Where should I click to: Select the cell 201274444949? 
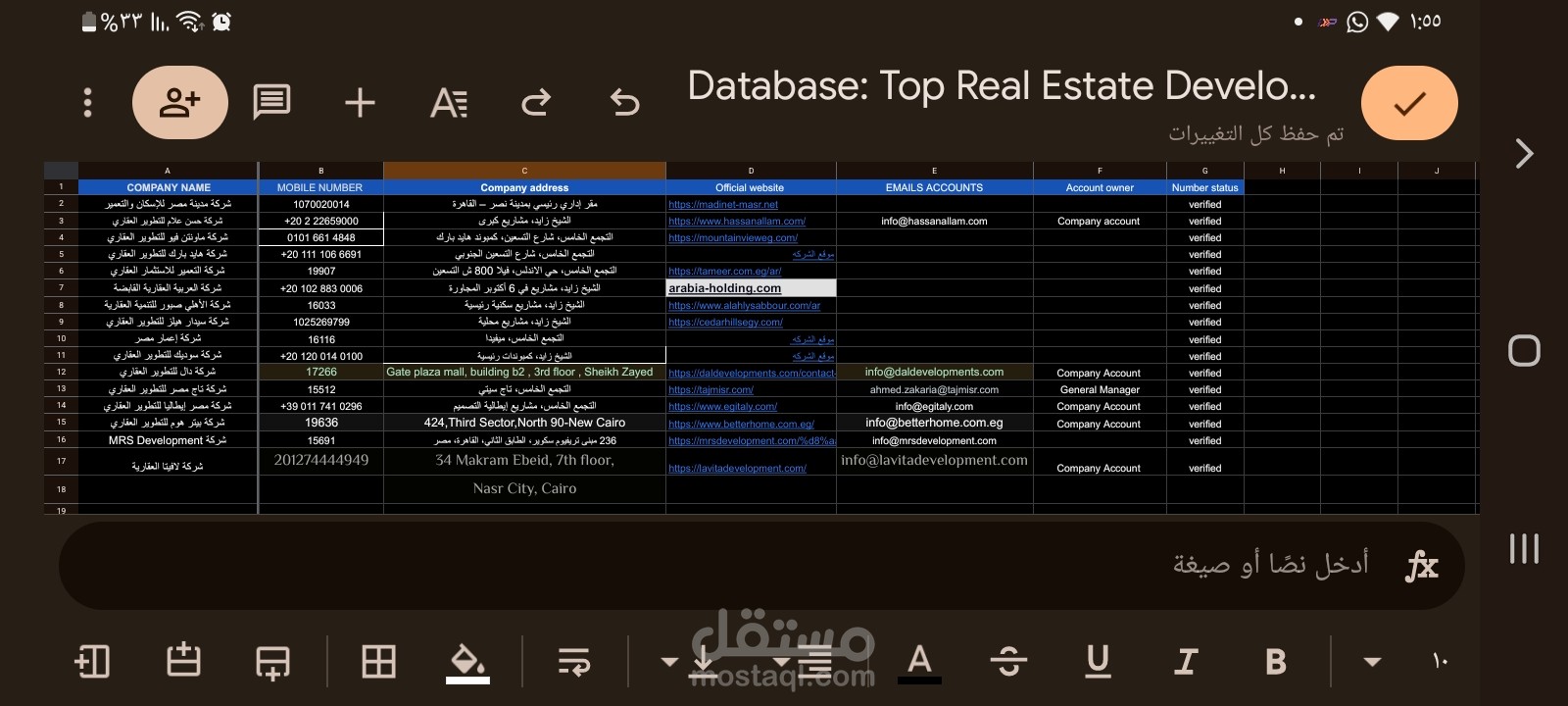pos(321,461)
